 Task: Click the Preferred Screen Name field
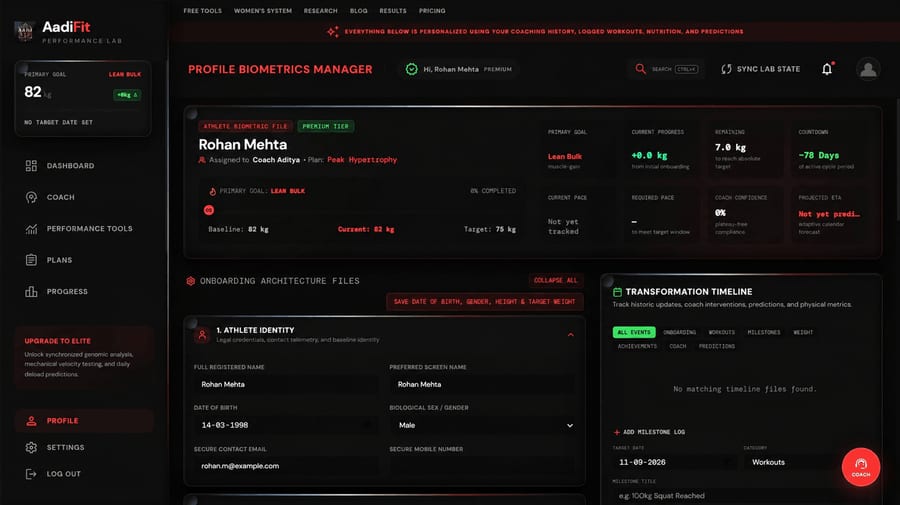click(483, 384)
